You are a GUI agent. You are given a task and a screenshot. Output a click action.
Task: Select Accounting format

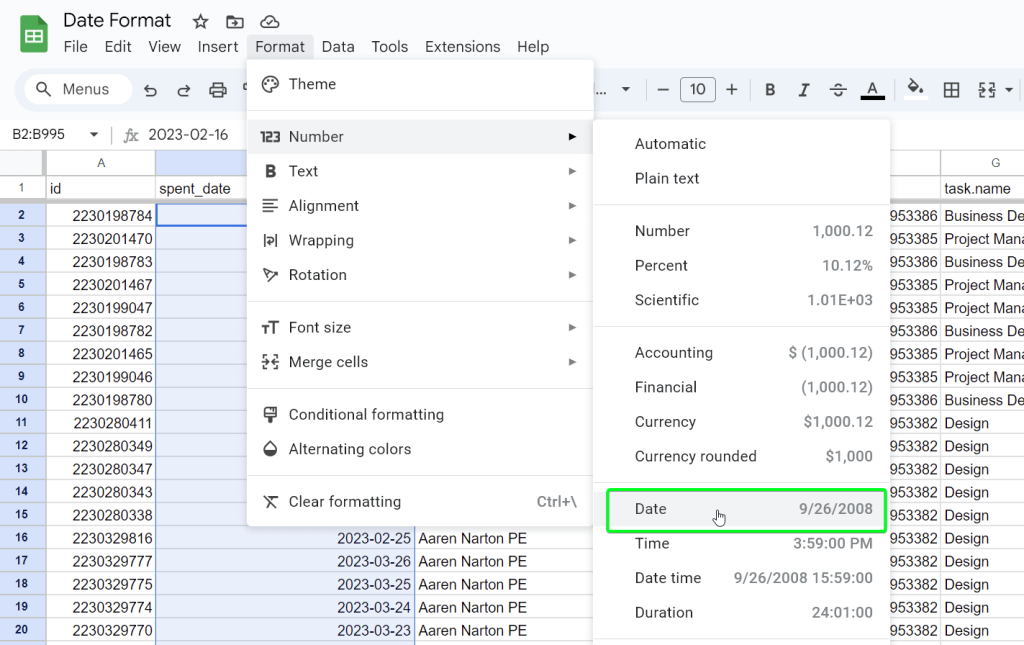[741, 353]
